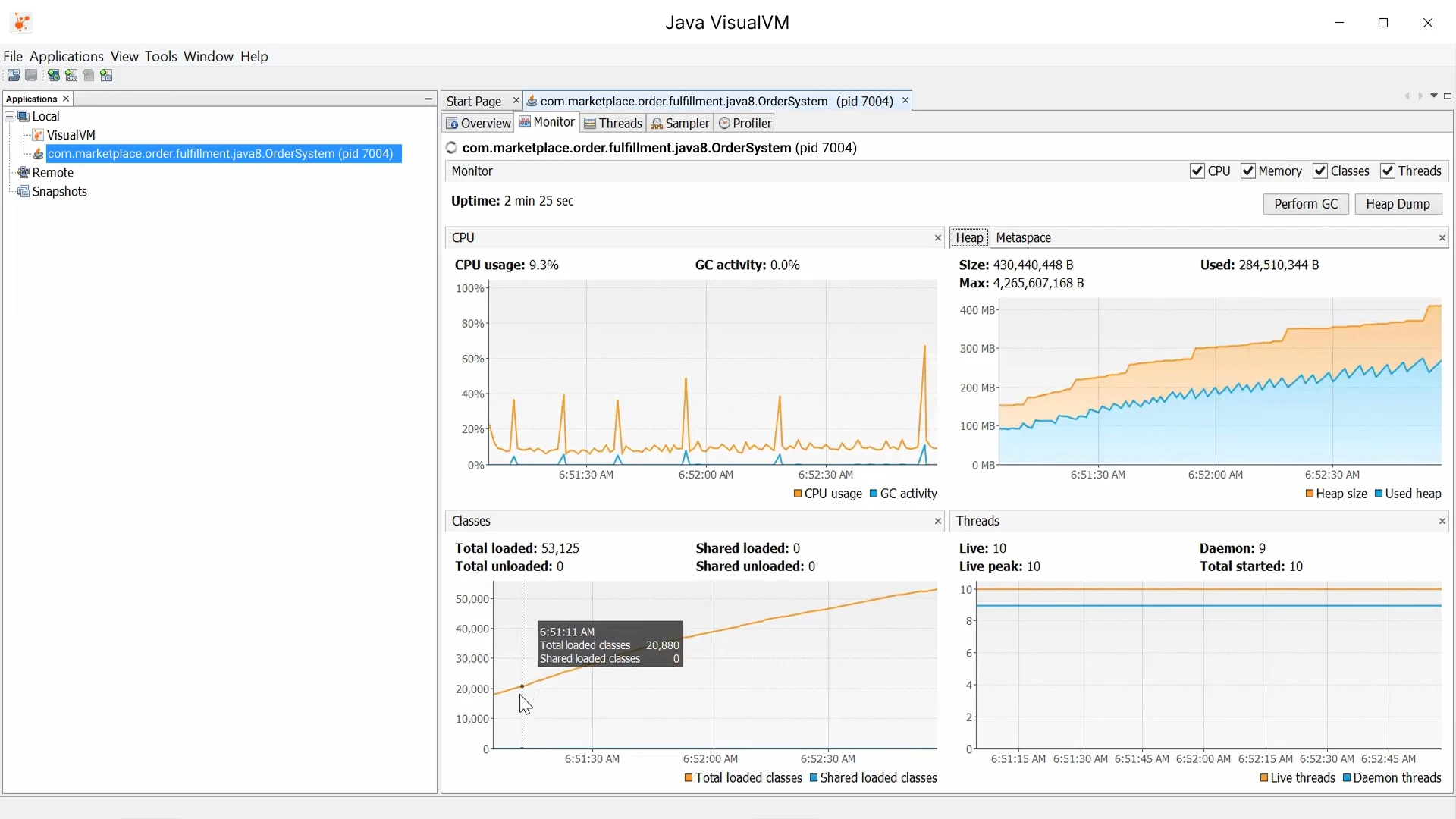Open the Load Snapshot toolbar icon
This screenshot has width=1456, height=819.
coord(13,75)
